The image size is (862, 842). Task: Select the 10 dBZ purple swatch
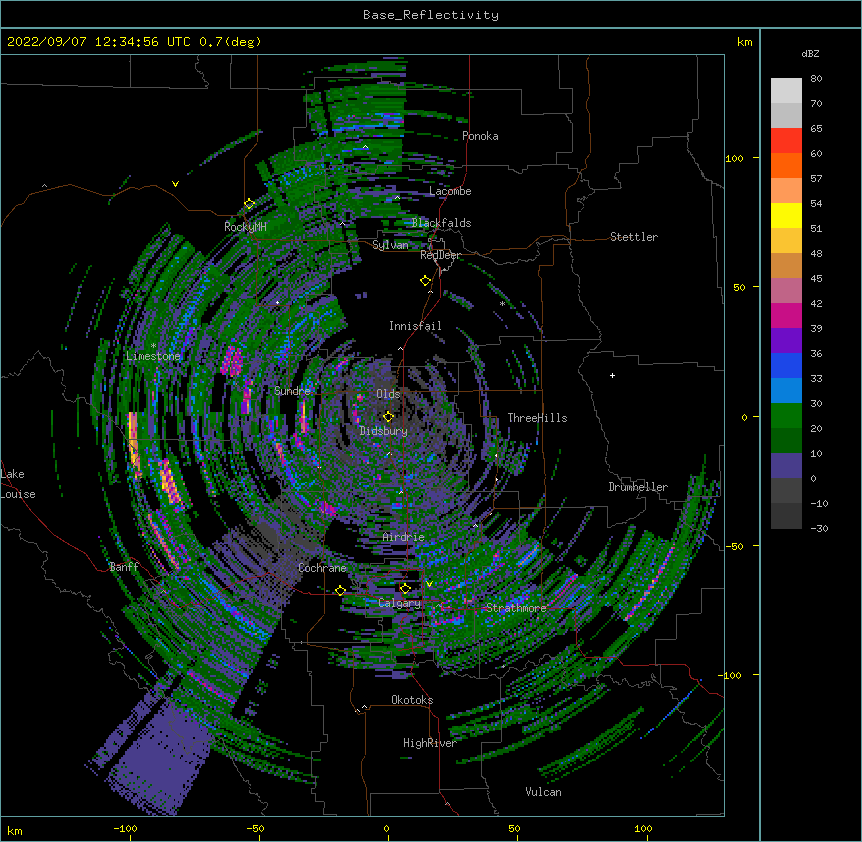pos(786,466)
